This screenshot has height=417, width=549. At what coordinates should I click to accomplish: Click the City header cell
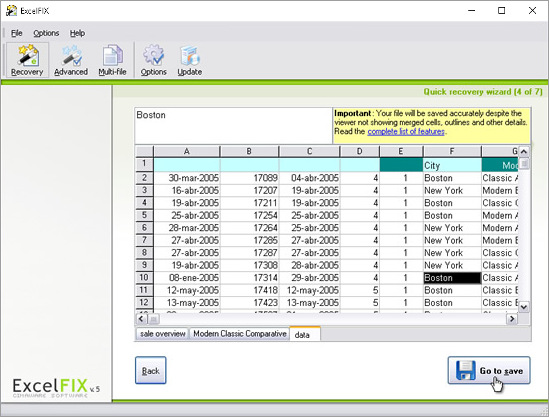452,165
